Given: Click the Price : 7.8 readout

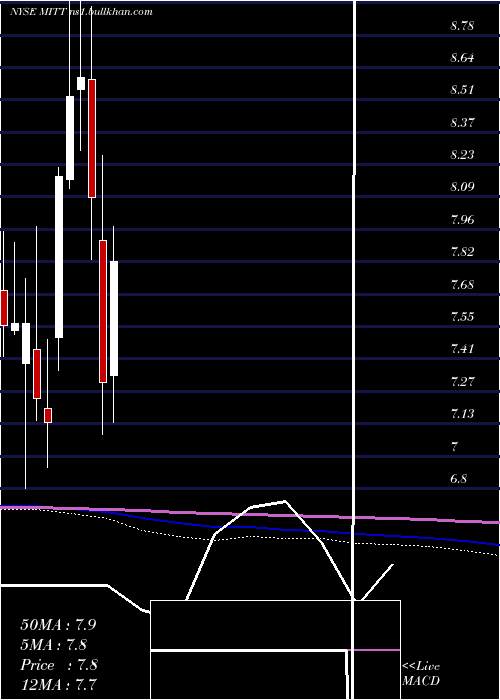Looking at the screenshot, I should [58, 664].
